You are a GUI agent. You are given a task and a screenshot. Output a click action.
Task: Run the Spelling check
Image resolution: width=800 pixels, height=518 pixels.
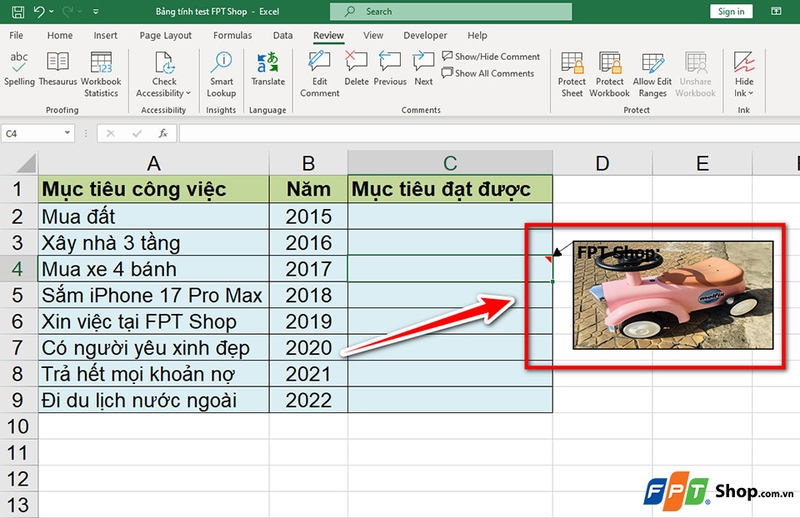pyautogui.click(x=19, y=69)
